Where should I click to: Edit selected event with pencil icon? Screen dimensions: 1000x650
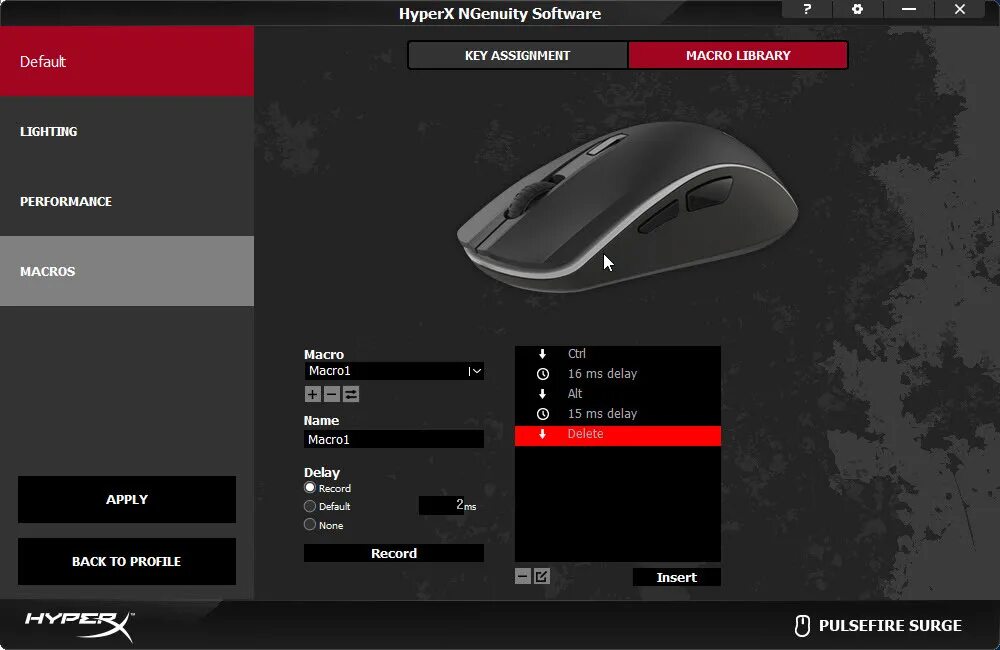(541, 577)
